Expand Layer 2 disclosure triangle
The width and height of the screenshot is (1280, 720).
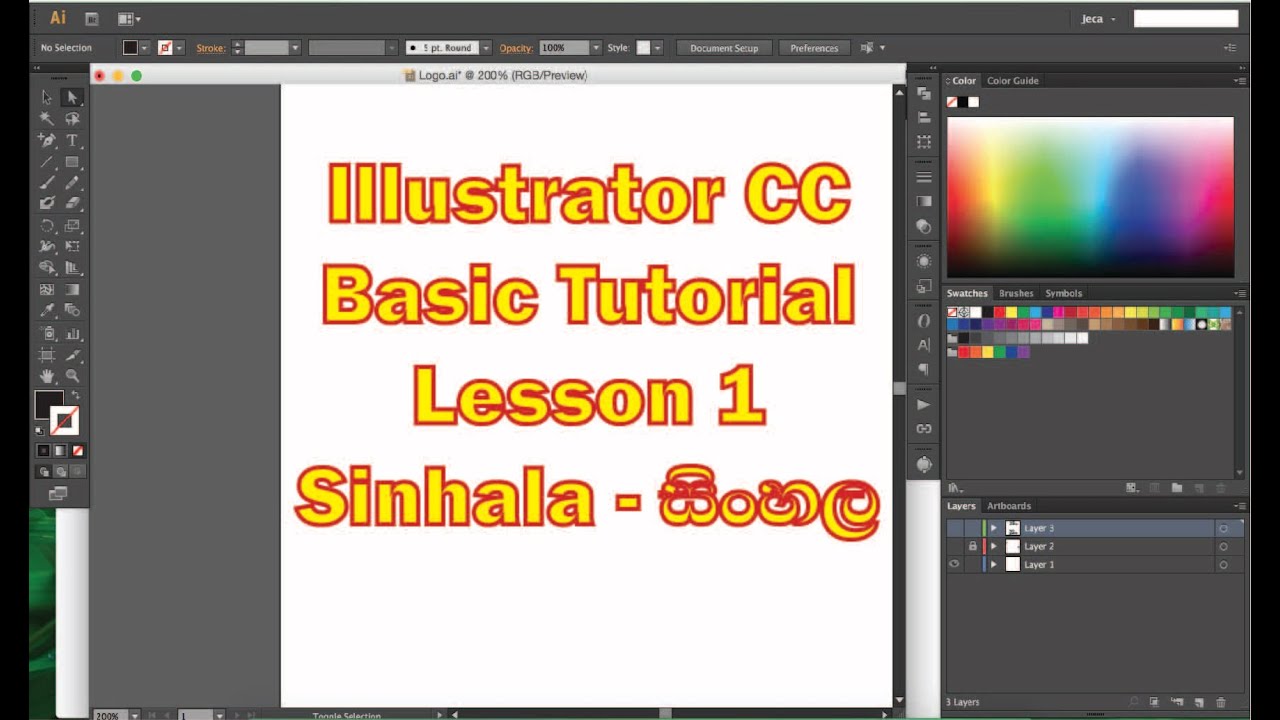click(993, 546)
